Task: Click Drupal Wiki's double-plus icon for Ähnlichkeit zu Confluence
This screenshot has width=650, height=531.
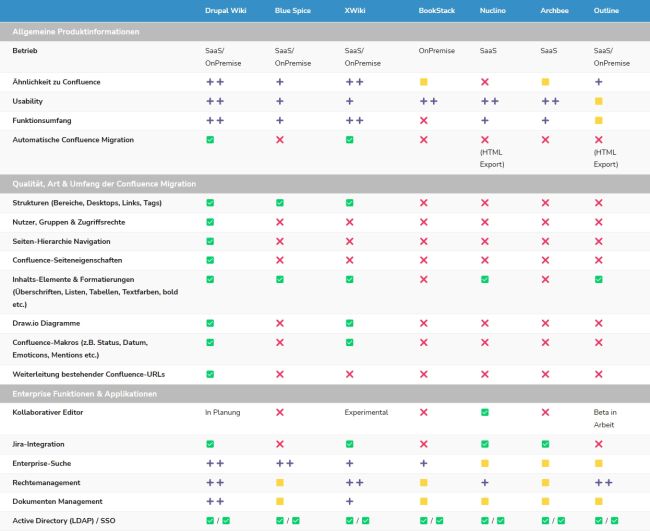Action: pyautogui.click(x=215, y=82)
